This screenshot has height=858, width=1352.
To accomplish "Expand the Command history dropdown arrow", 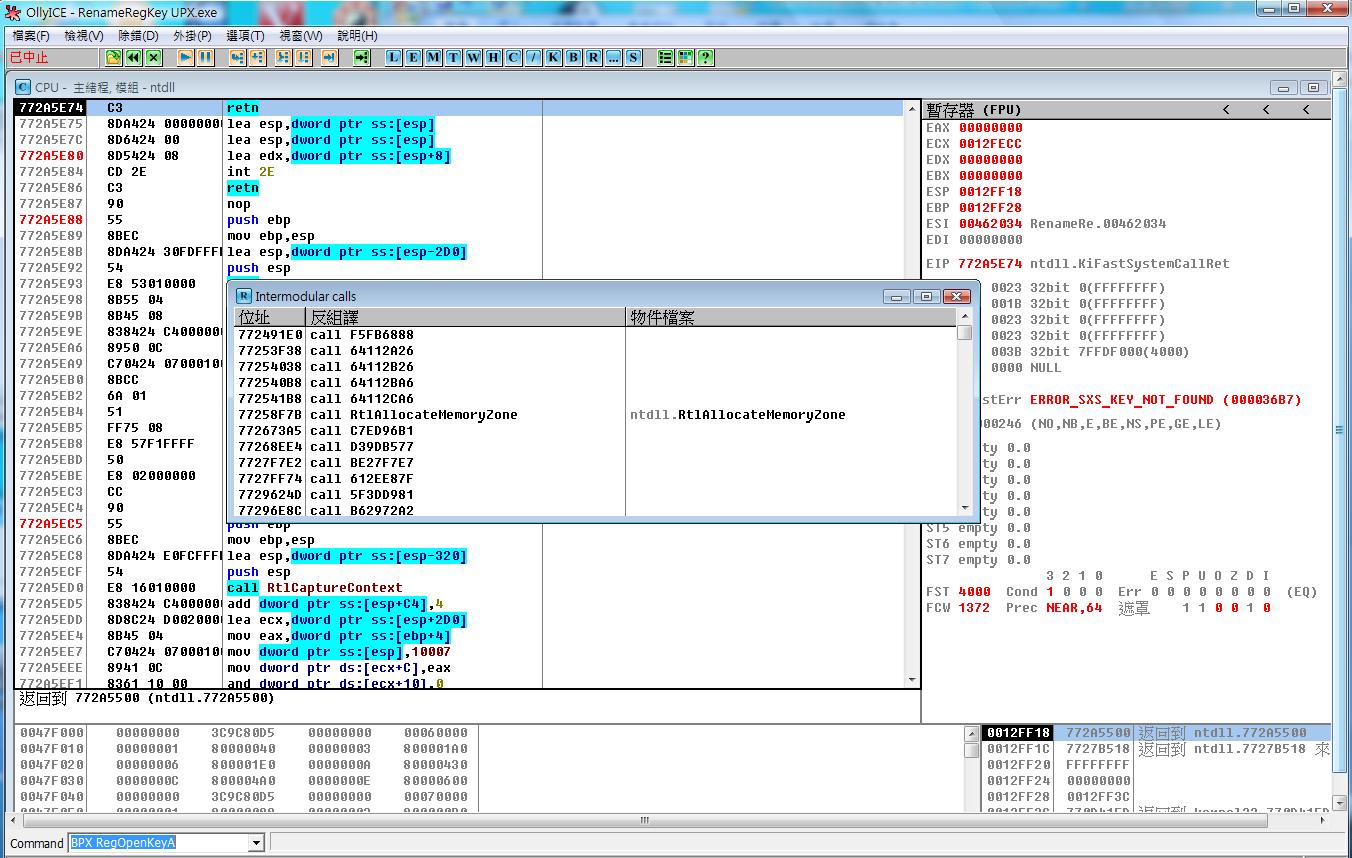I will point(256,843).
